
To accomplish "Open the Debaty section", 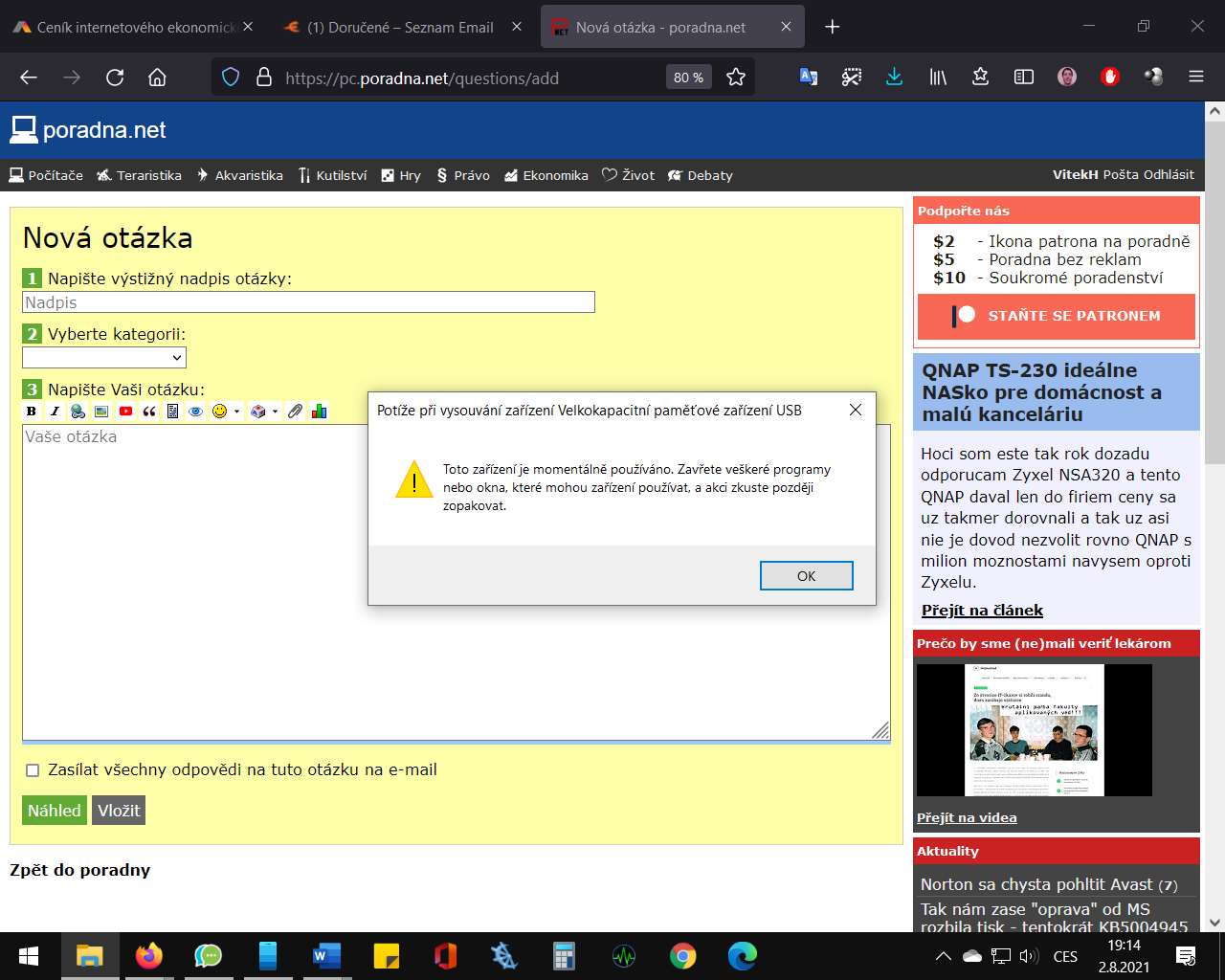I will tap(700, 175).
